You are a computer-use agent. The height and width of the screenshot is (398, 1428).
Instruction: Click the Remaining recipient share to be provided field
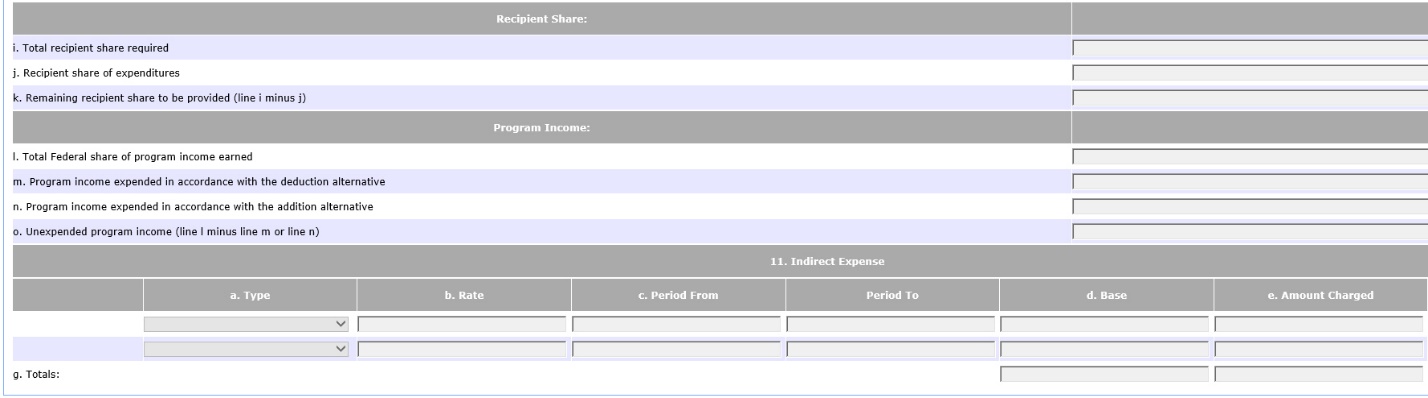coord(1250,97)
